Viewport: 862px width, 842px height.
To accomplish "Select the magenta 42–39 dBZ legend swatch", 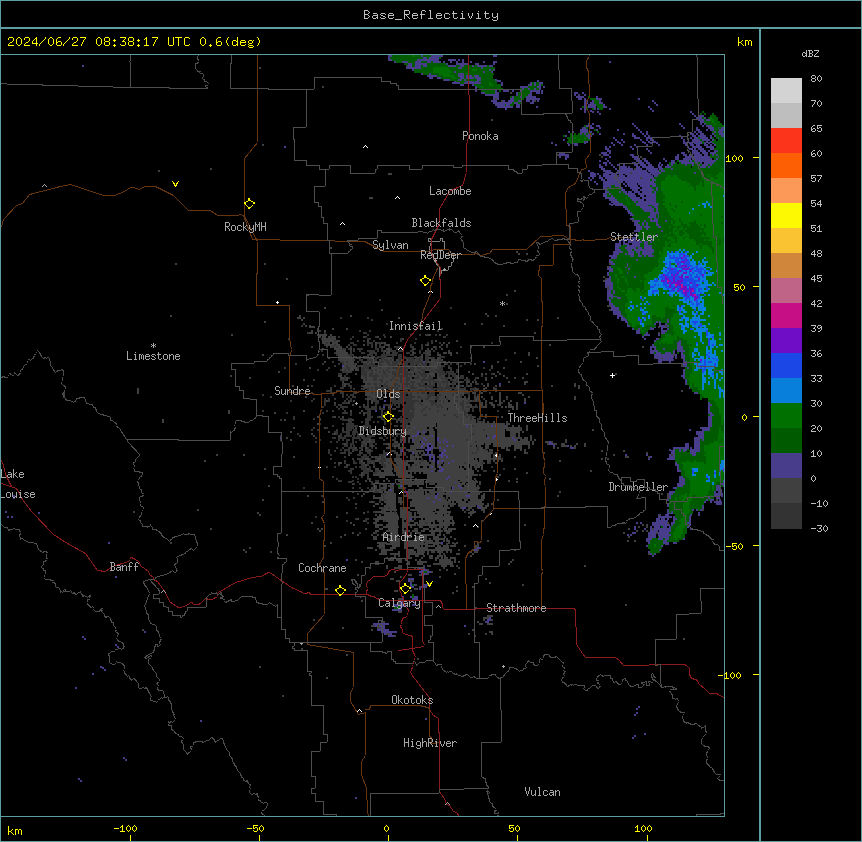I will pos(786,315).
